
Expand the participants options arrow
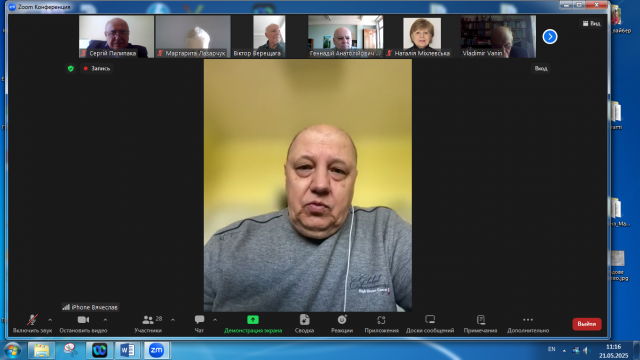173,320
